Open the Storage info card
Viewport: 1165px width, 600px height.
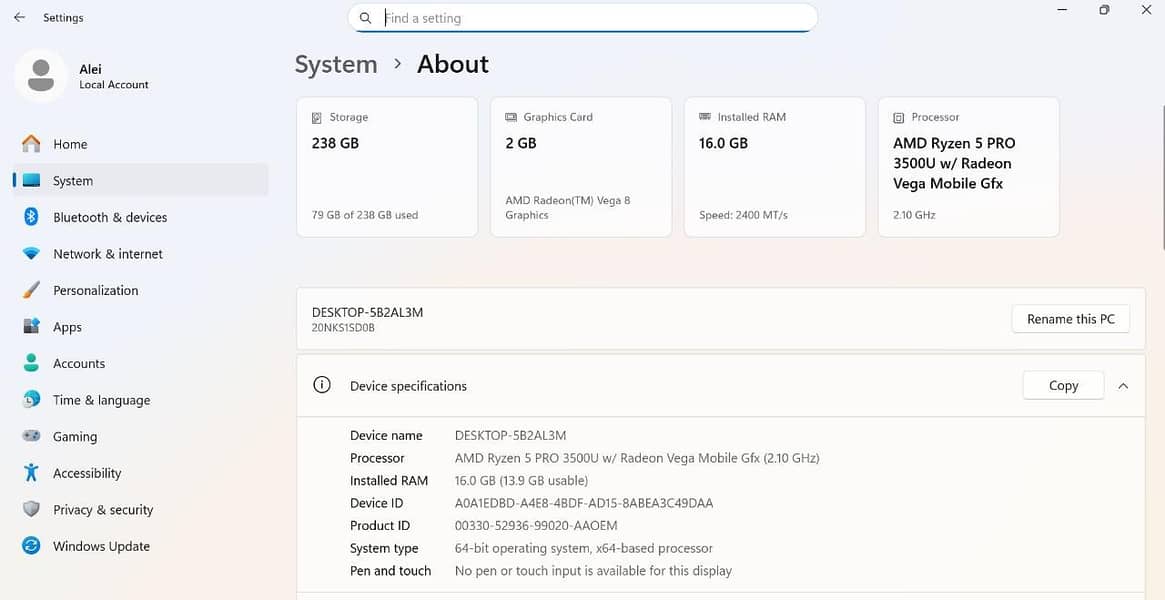[x=386, y=167]
